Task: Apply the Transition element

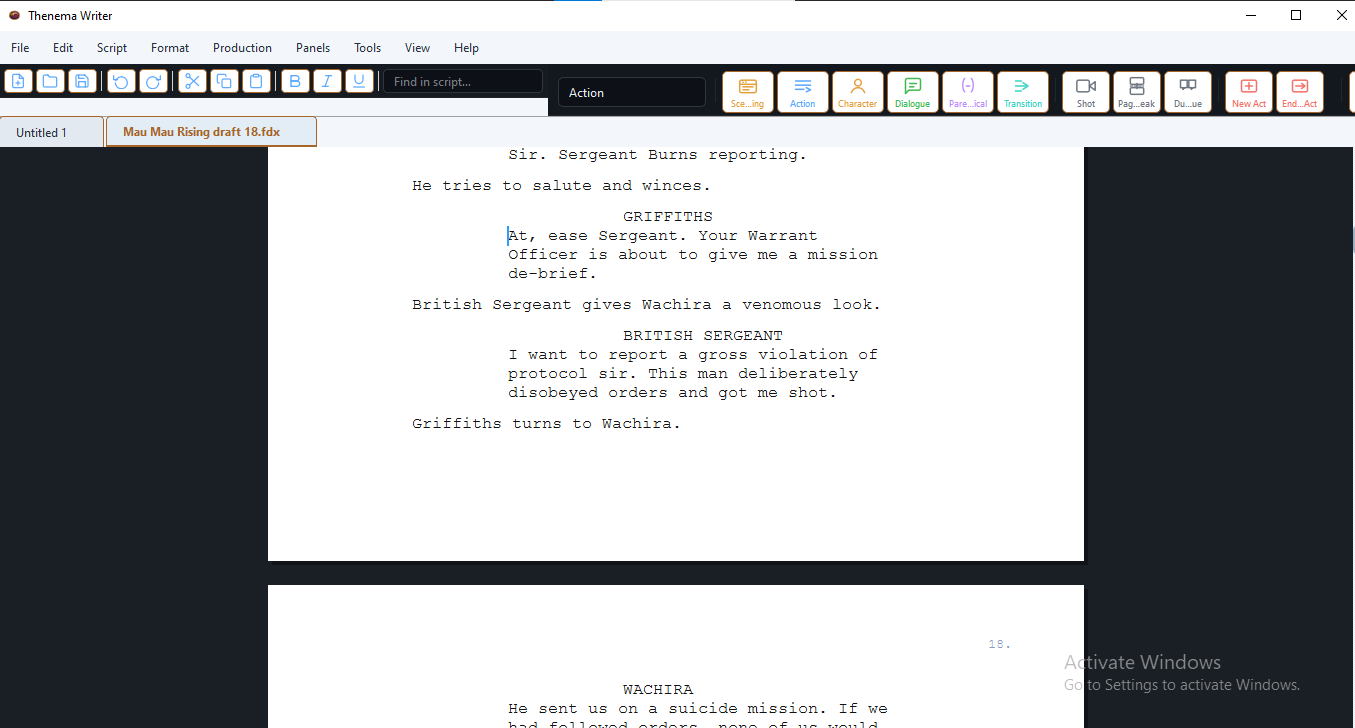Action: point(1023,92)
